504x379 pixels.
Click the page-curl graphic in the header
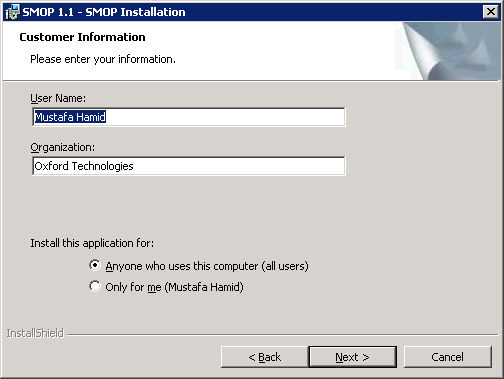click(448, 51)
